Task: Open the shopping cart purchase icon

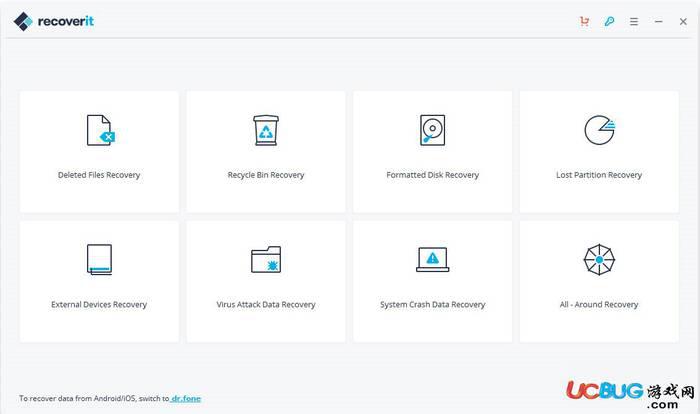Action: click(x=584, y=21)
